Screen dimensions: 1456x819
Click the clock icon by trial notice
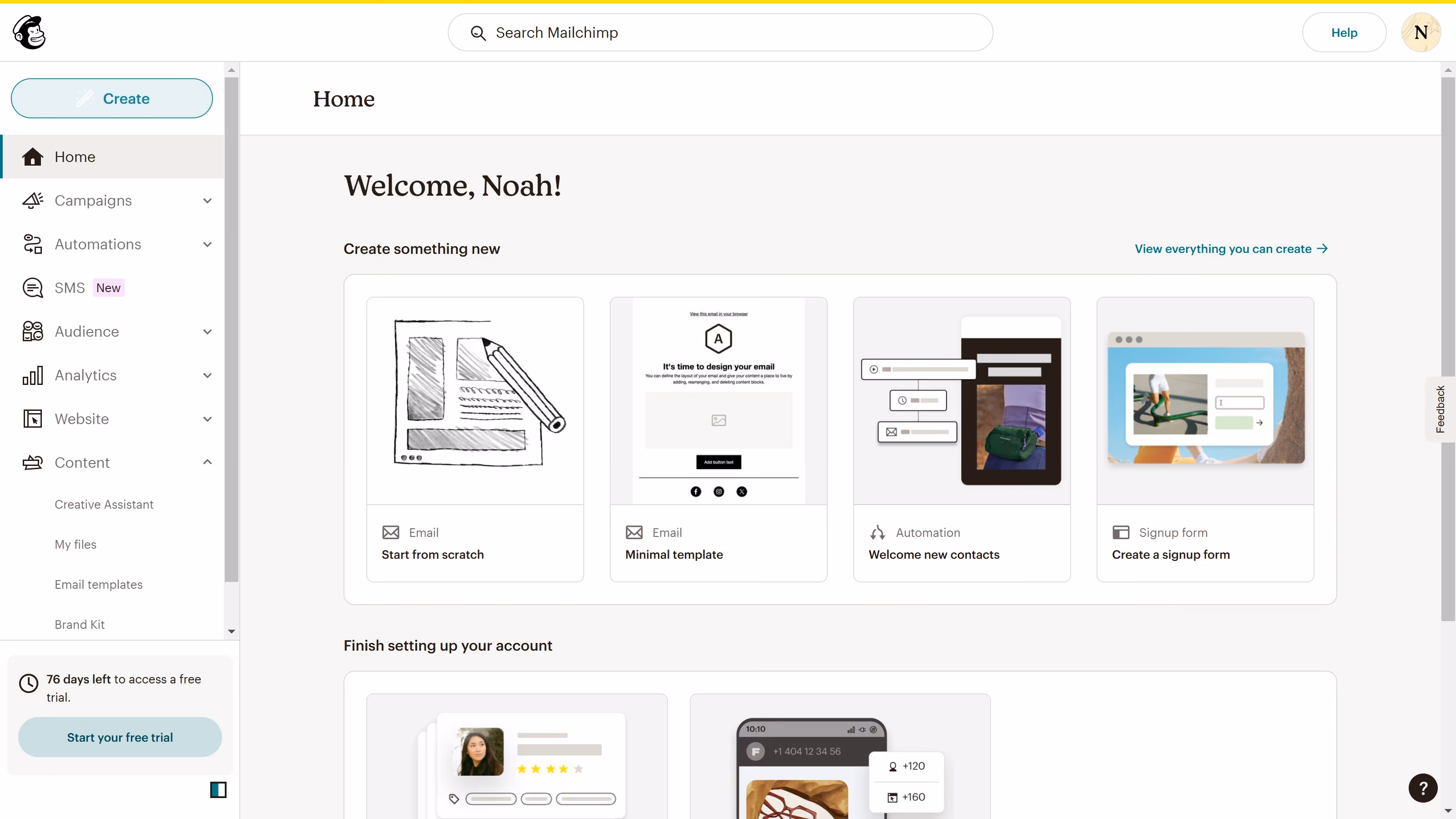tap(28, 683)
